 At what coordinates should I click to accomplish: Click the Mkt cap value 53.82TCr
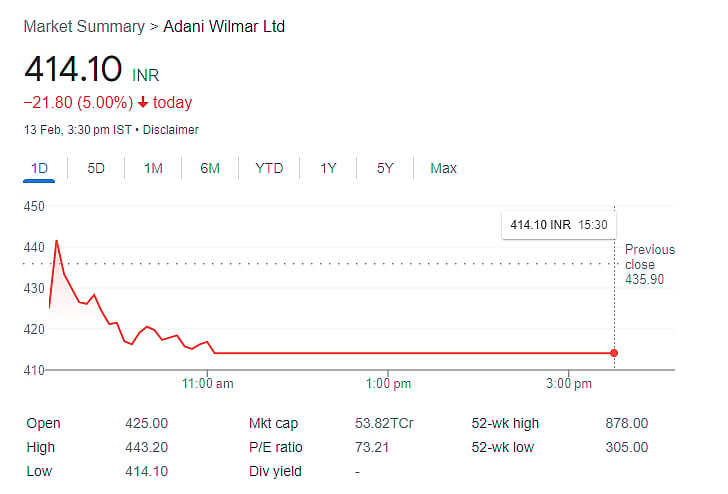[384, 423]
